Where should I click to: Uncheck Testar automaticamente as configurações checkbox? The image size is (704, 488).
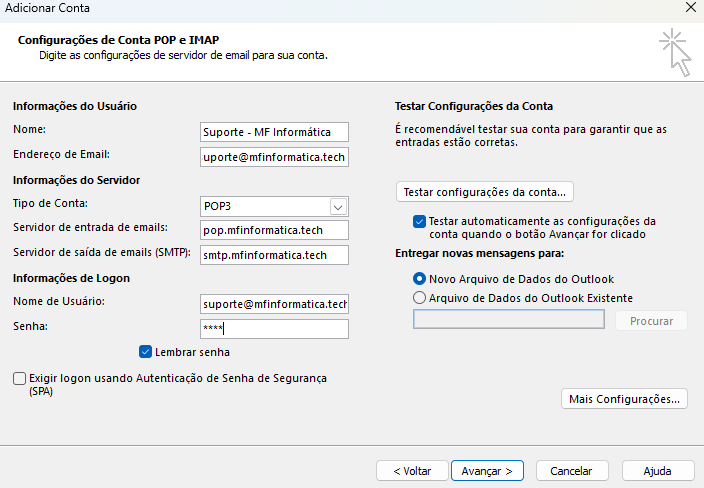[x=419, y=221]
